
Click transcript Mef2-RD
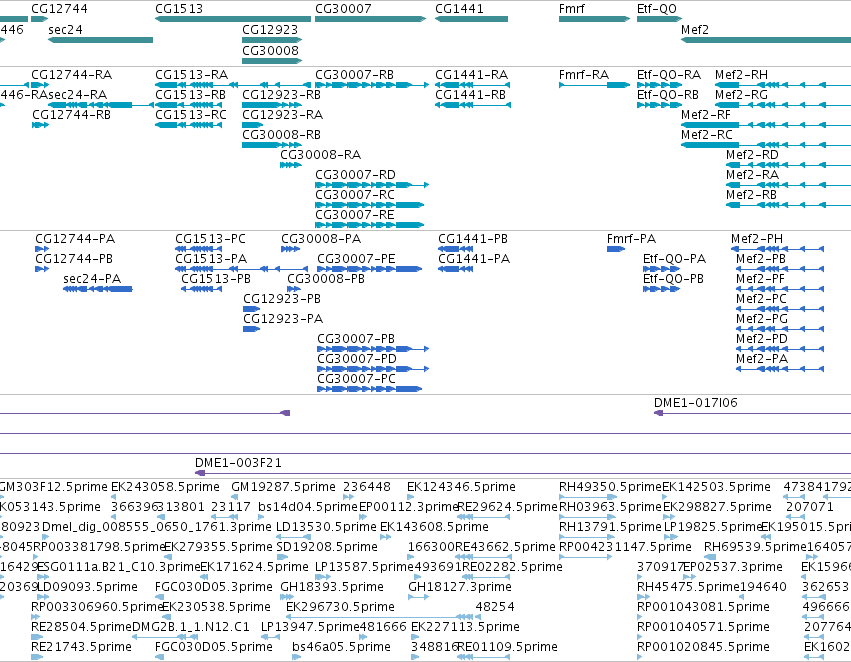[x=752, y=155]
